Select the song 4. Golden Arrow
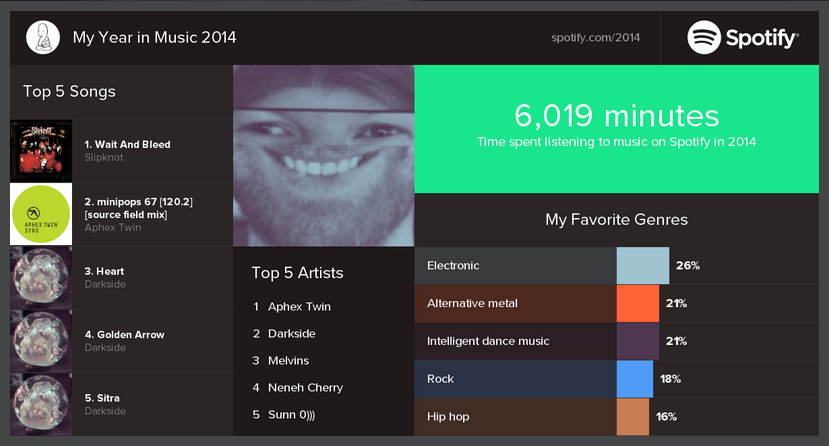The height and width of the screenshot is (446, 829). click(x=124, y=334)
